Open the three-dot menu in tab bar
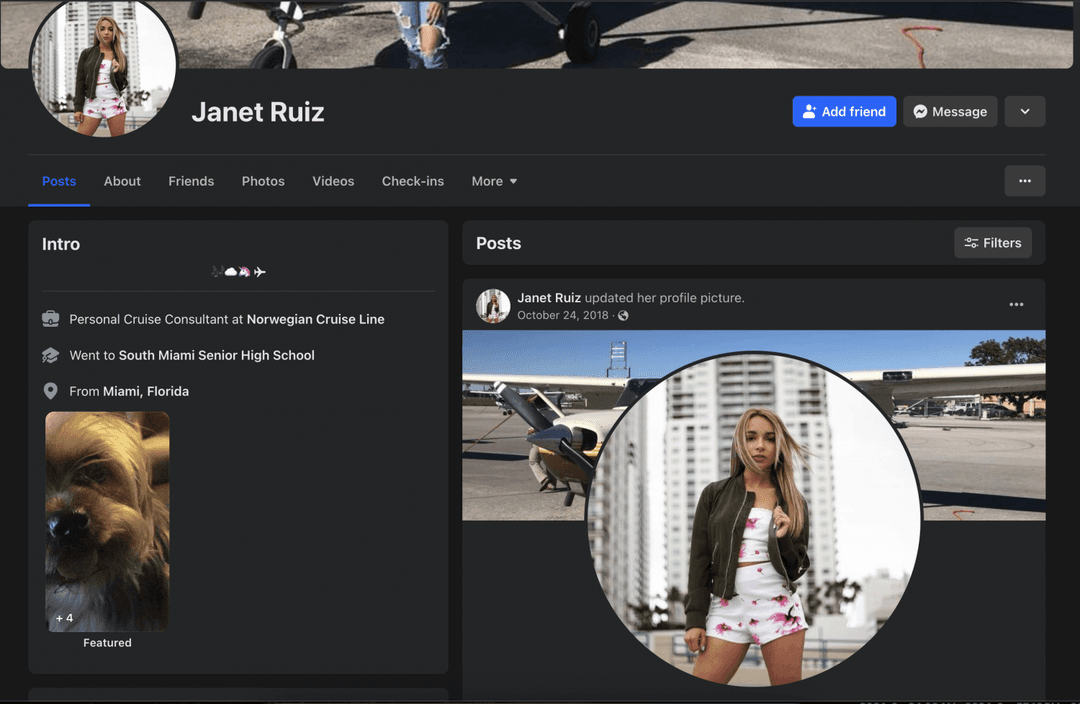 pyautogui.click(x=1024, y=181)
